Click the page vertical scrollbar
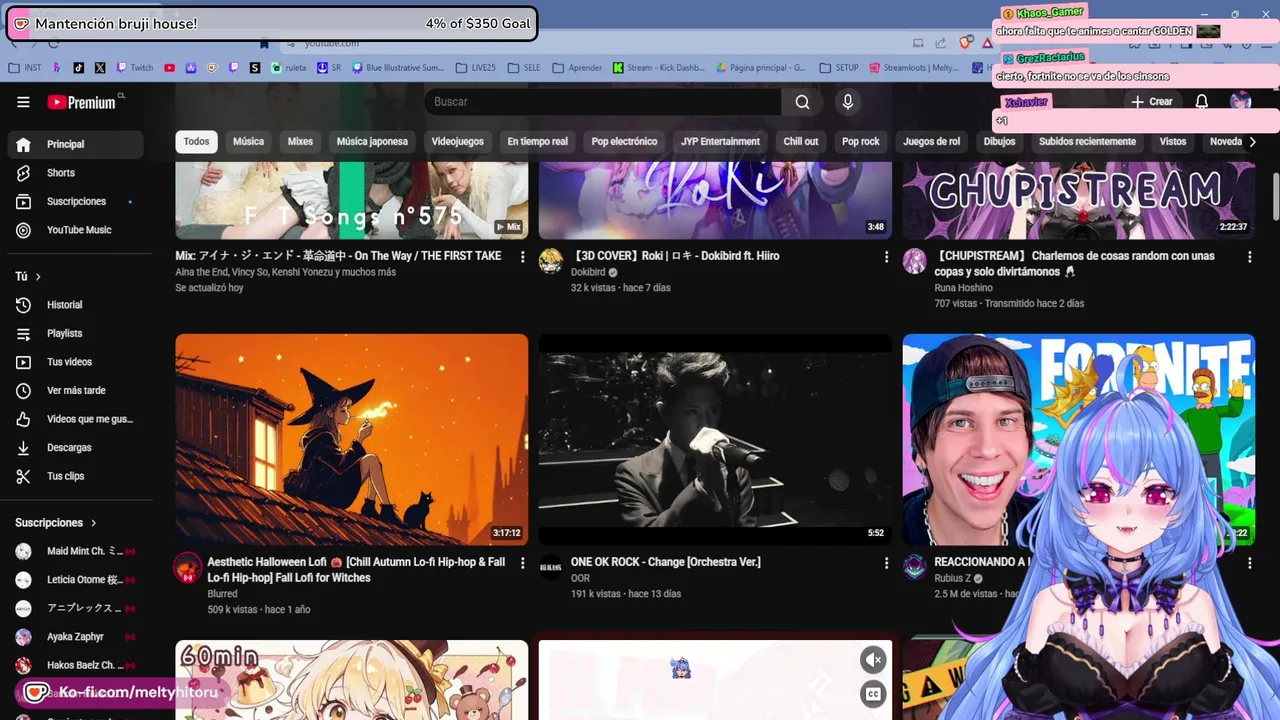 point(1275,196)
